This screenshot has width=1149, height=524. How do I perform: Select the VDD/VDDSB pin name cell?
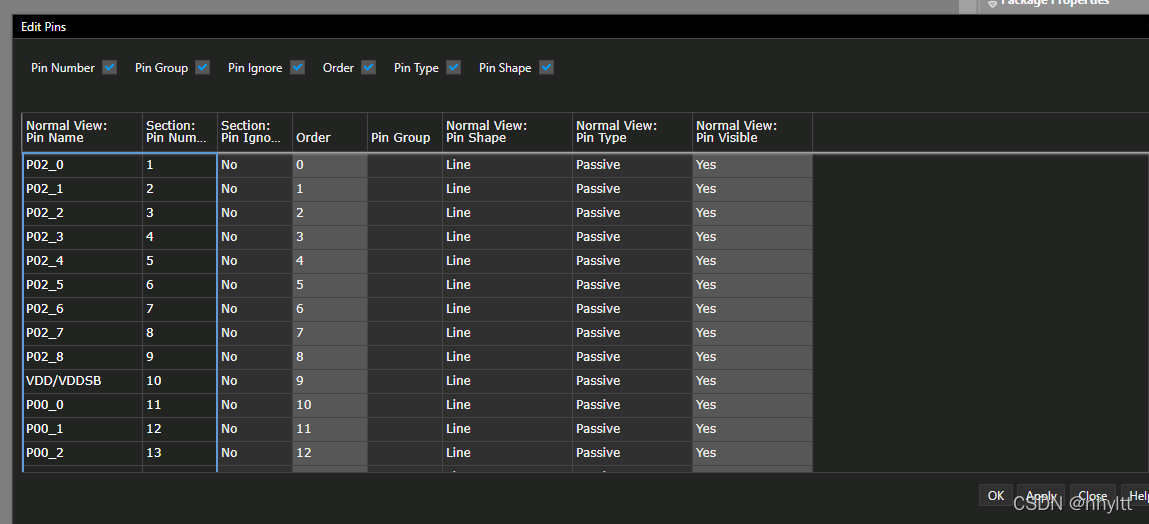[82, 381]
